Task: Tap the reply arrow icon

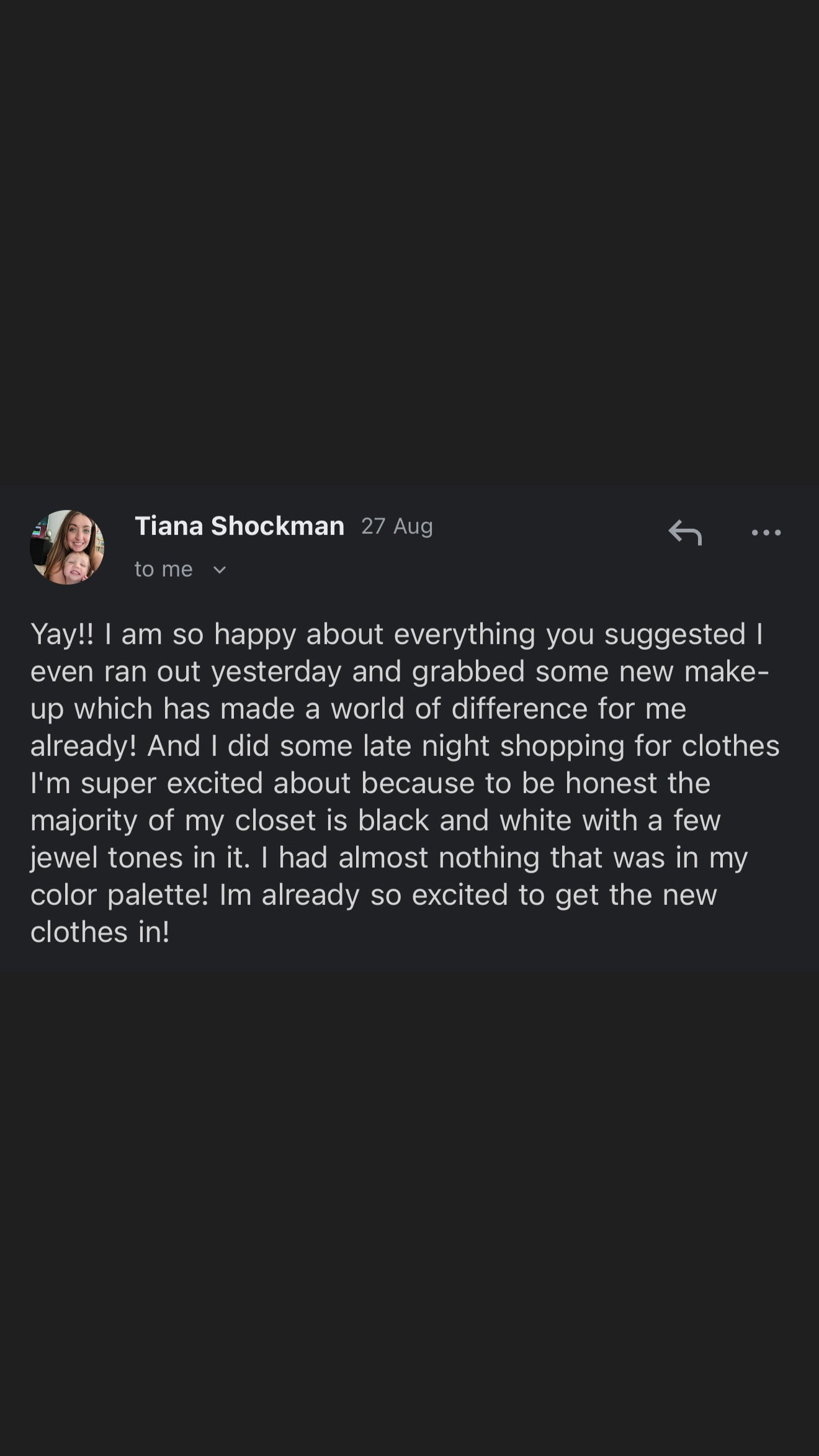Action: tap(685, 533)
